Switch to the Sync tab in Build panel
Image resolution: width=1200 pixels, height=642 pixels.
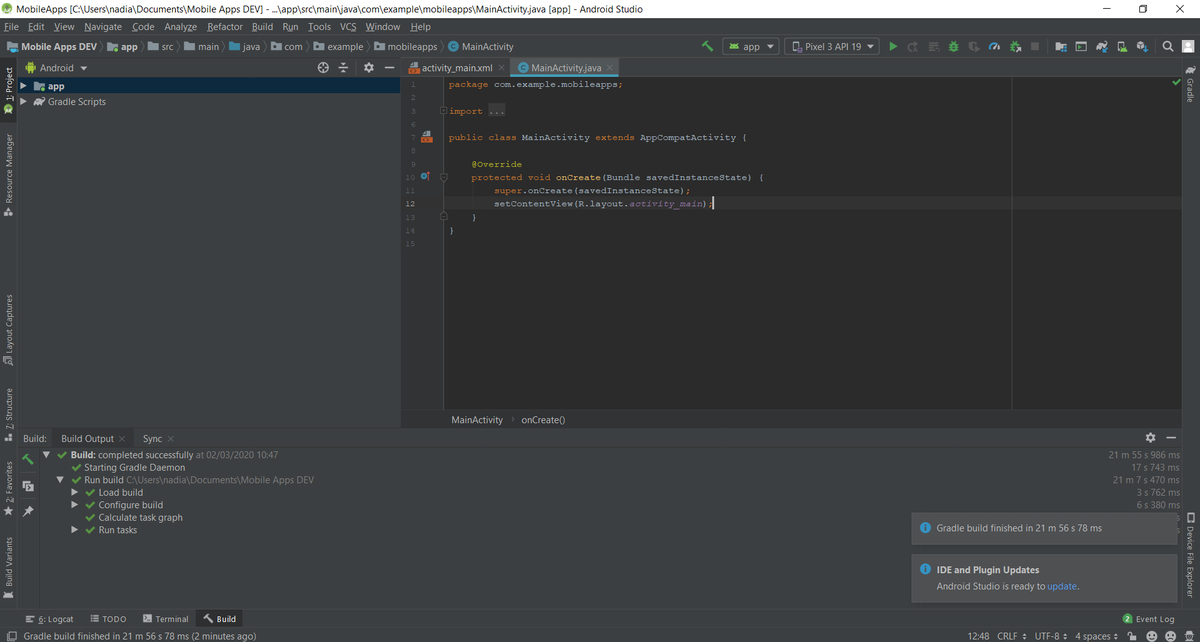click(x=152, y=439)
